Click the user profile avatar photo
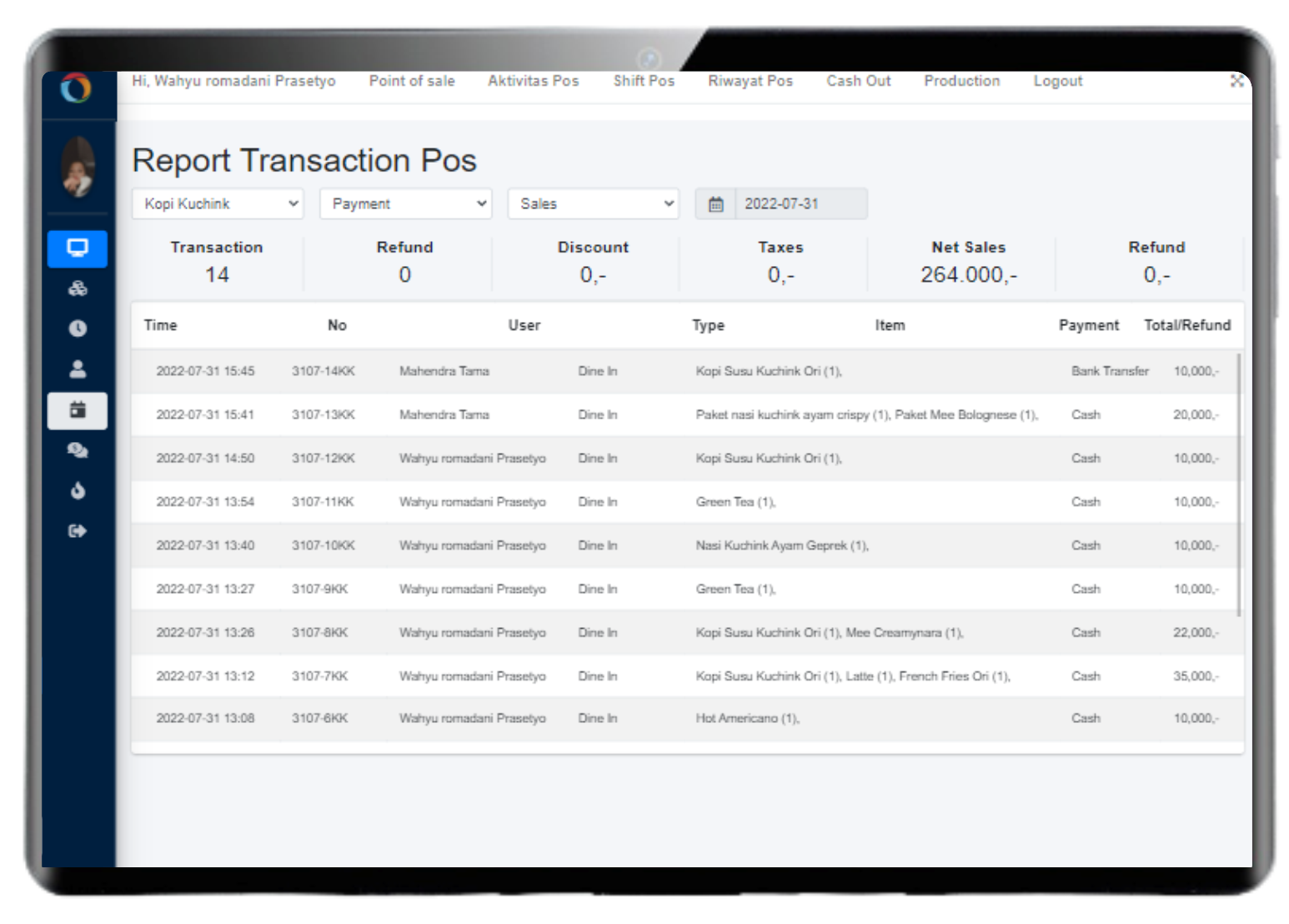The width and height of the screenshot is (1289, 924). [x=78, y=168]
